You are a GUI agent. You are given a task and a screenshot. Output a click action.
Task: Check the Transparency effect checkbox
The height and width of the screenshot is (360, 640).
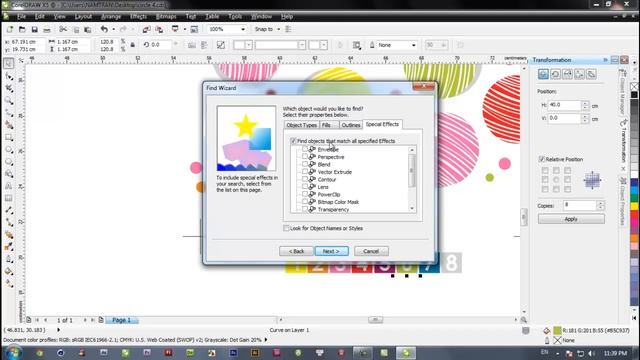tap(305, 209)
